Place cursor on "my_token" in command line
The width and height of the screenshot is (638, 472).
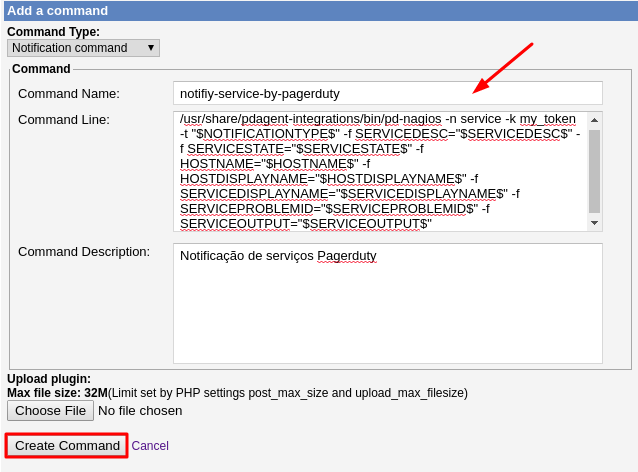[547, 119]
